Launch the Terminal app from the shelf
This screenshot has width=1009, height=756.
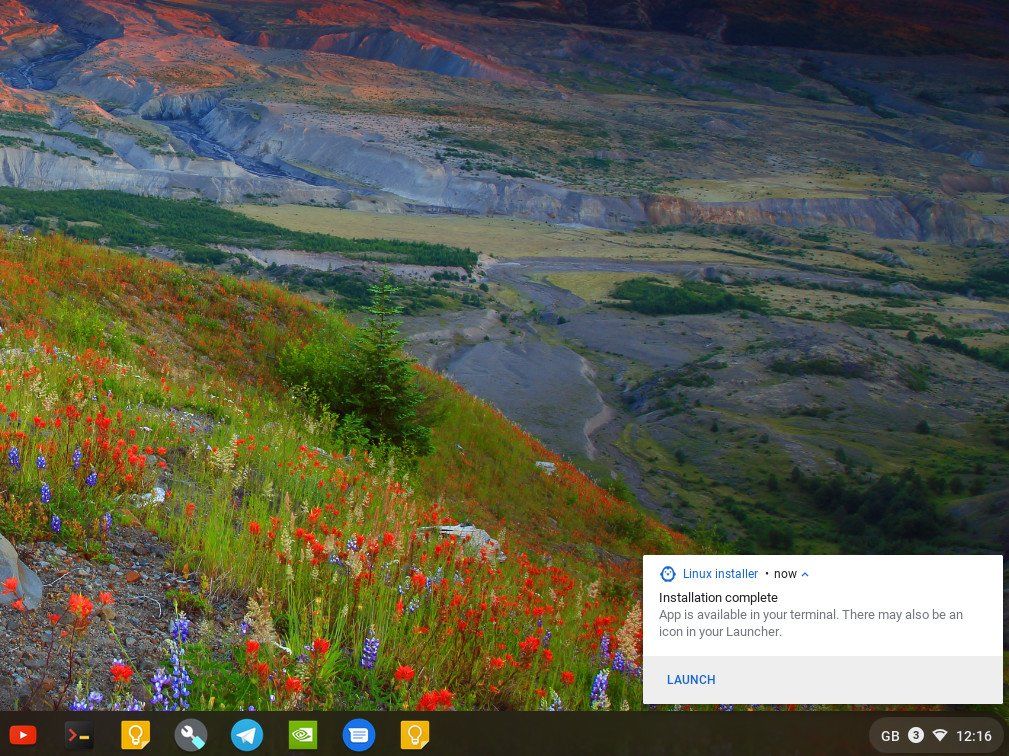pos(79,734)
